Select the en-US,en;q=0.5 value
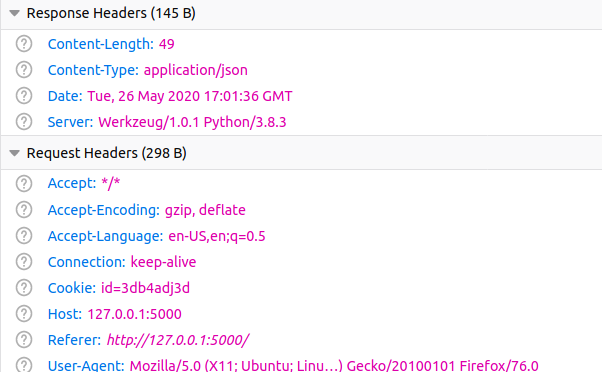Viewport: 602px width, 372px height. coord(217,236)
